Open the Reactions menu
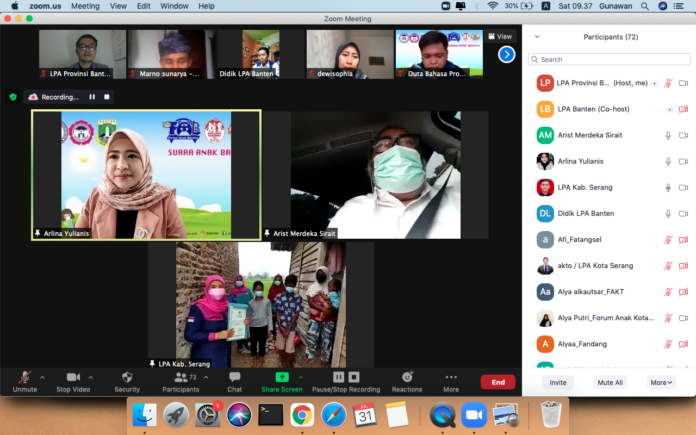 [406, 380]
